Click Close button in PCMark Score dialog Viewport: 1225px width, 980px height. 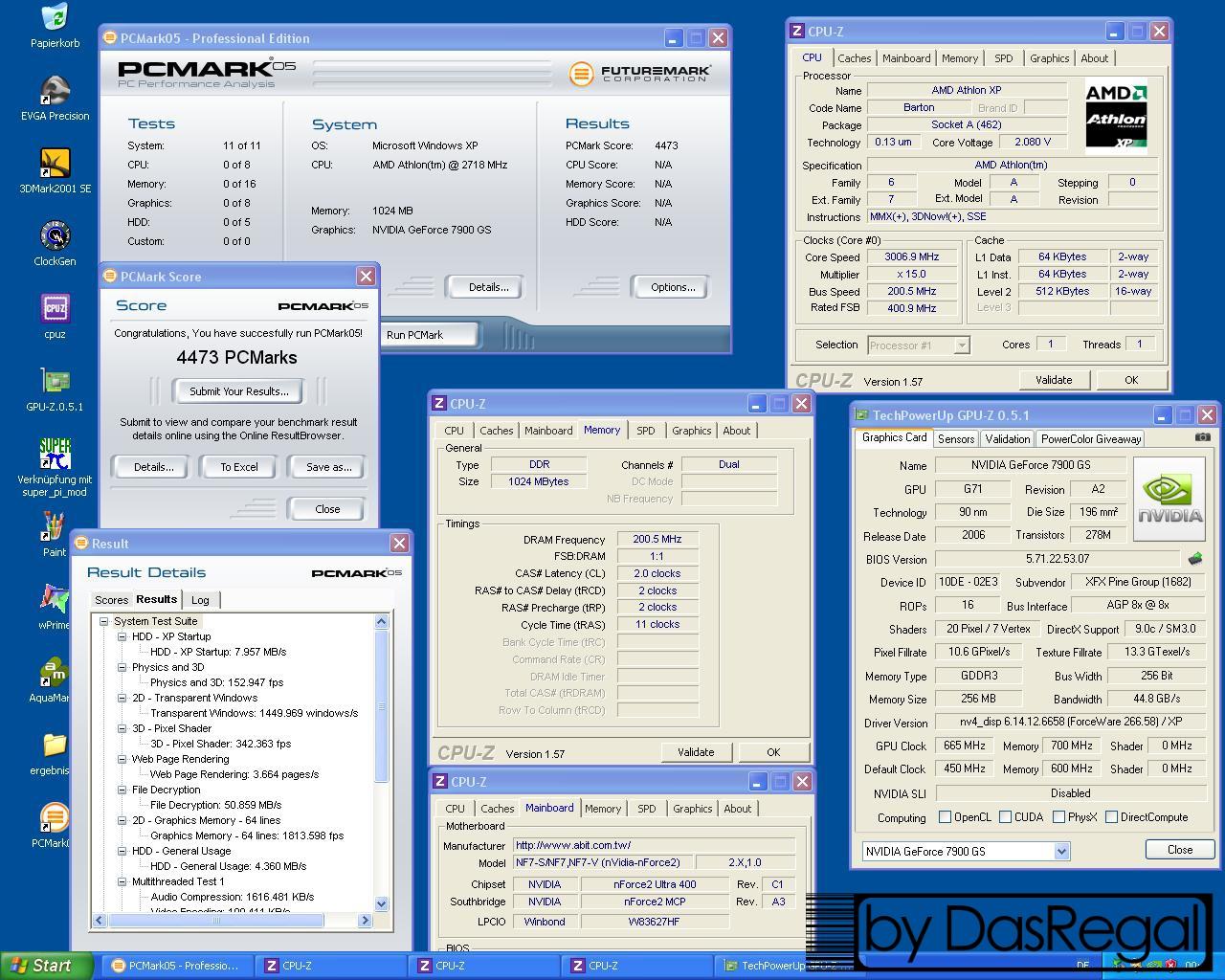click(326, 509)
